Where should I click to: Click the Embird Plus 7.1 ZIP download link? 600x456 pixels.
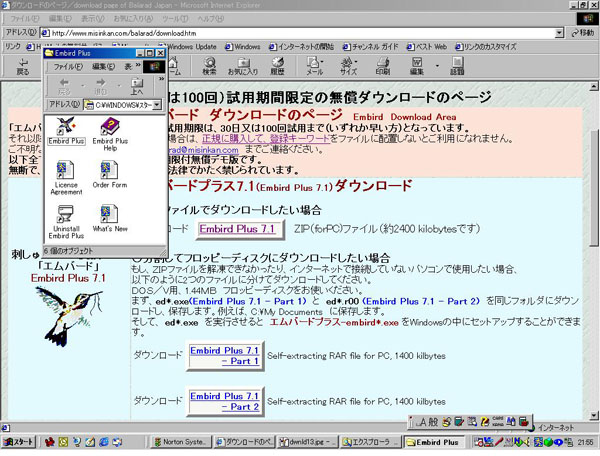(237, 229)
